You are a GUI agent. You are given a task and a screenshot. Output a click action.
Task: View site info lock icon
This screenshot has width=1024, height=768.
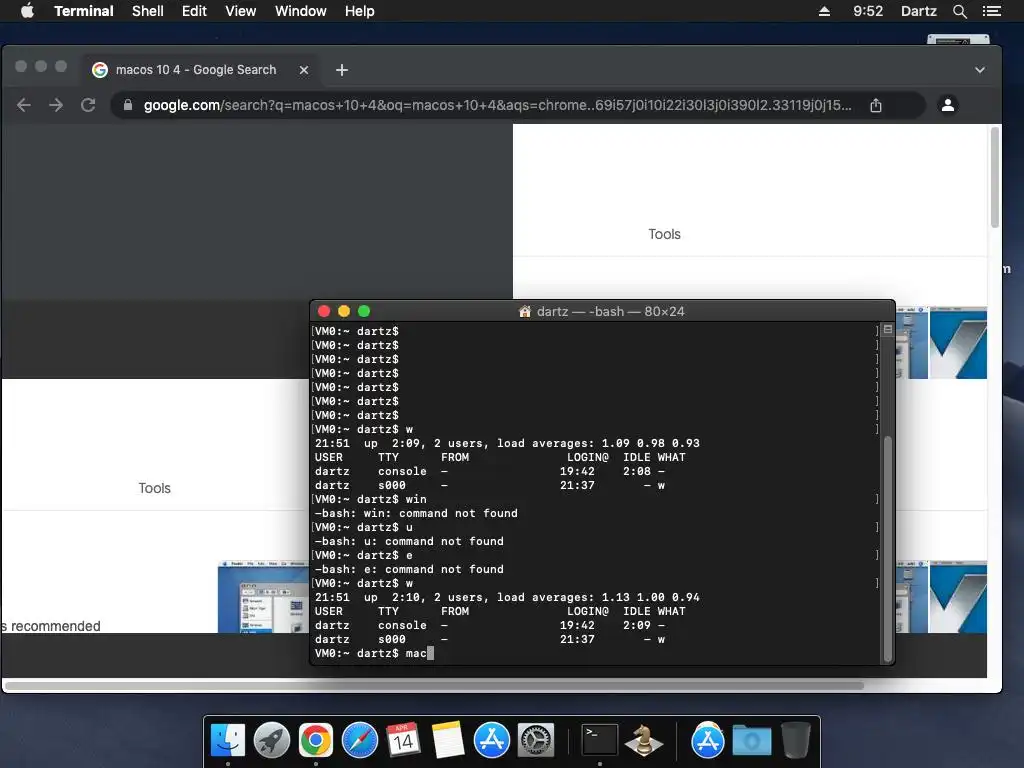click(x=128, y=105)
